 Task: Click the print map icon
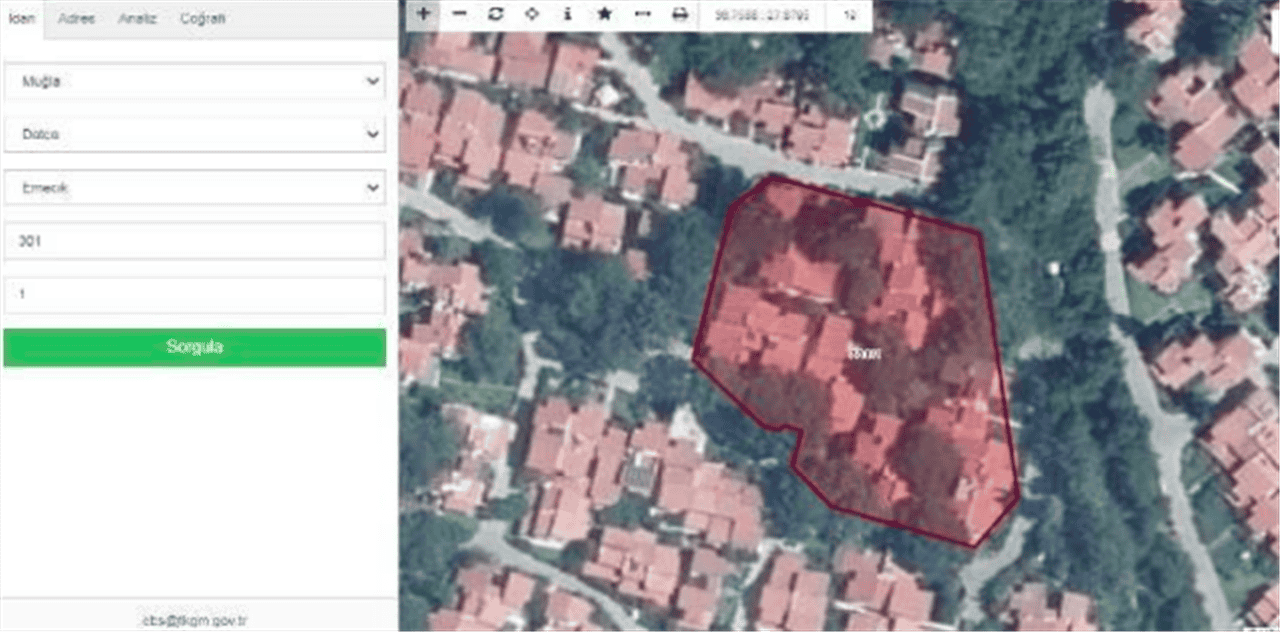tap(680, 14)
